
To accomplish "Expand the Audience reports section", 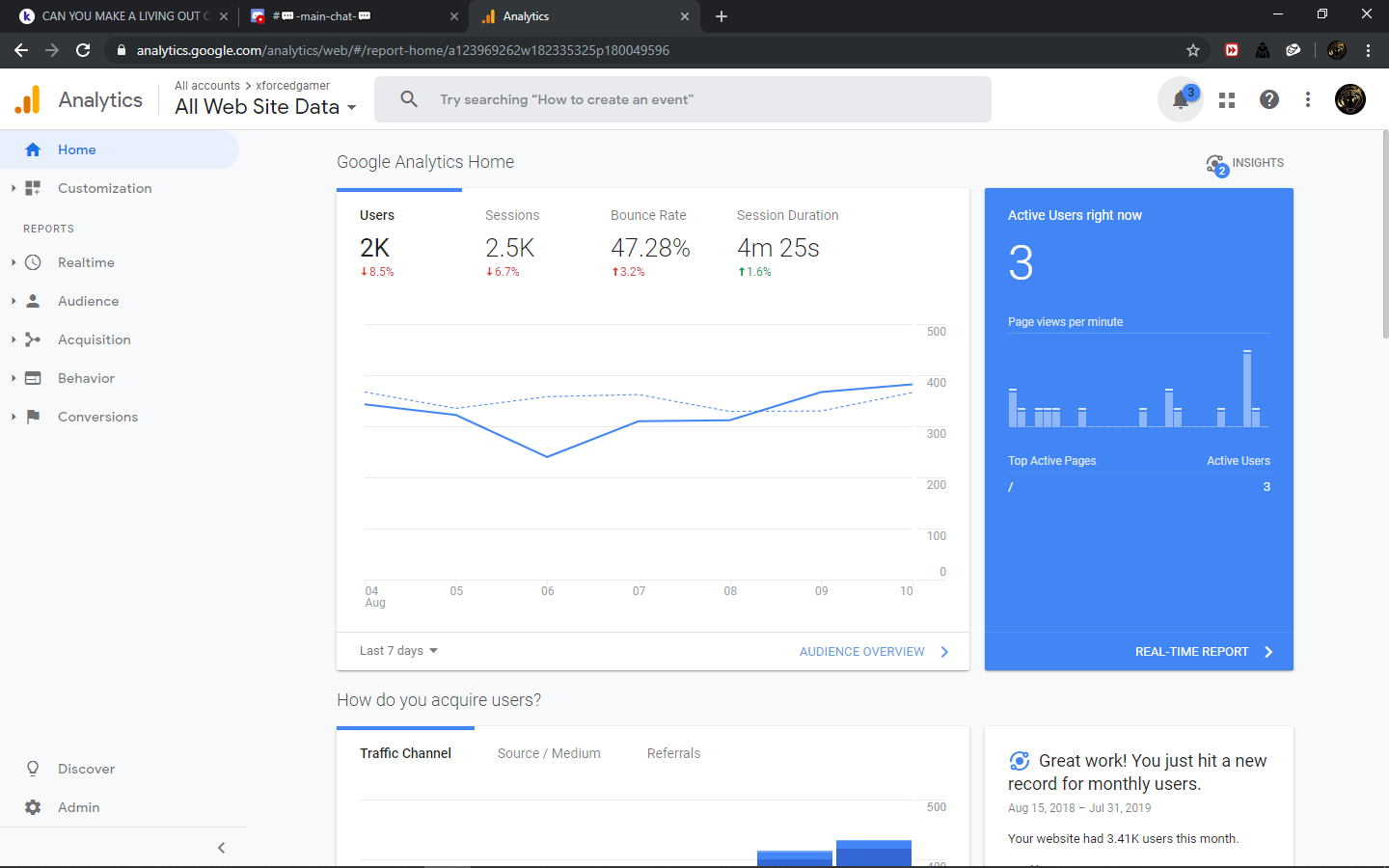I will [x=88, y=301].
